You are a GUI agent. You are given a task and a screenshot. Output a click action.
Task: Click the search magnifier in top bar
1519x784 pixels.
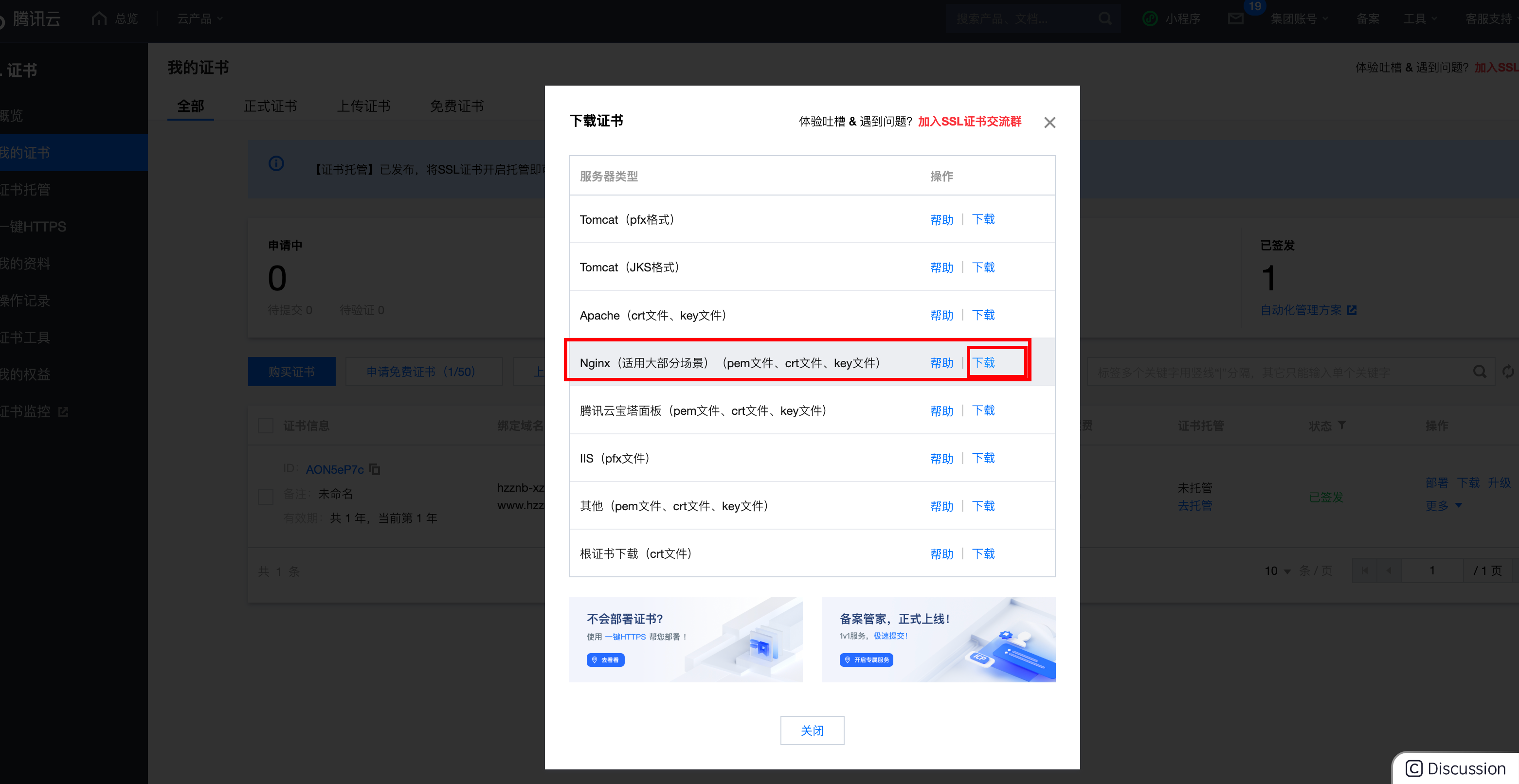(1105, 19)
